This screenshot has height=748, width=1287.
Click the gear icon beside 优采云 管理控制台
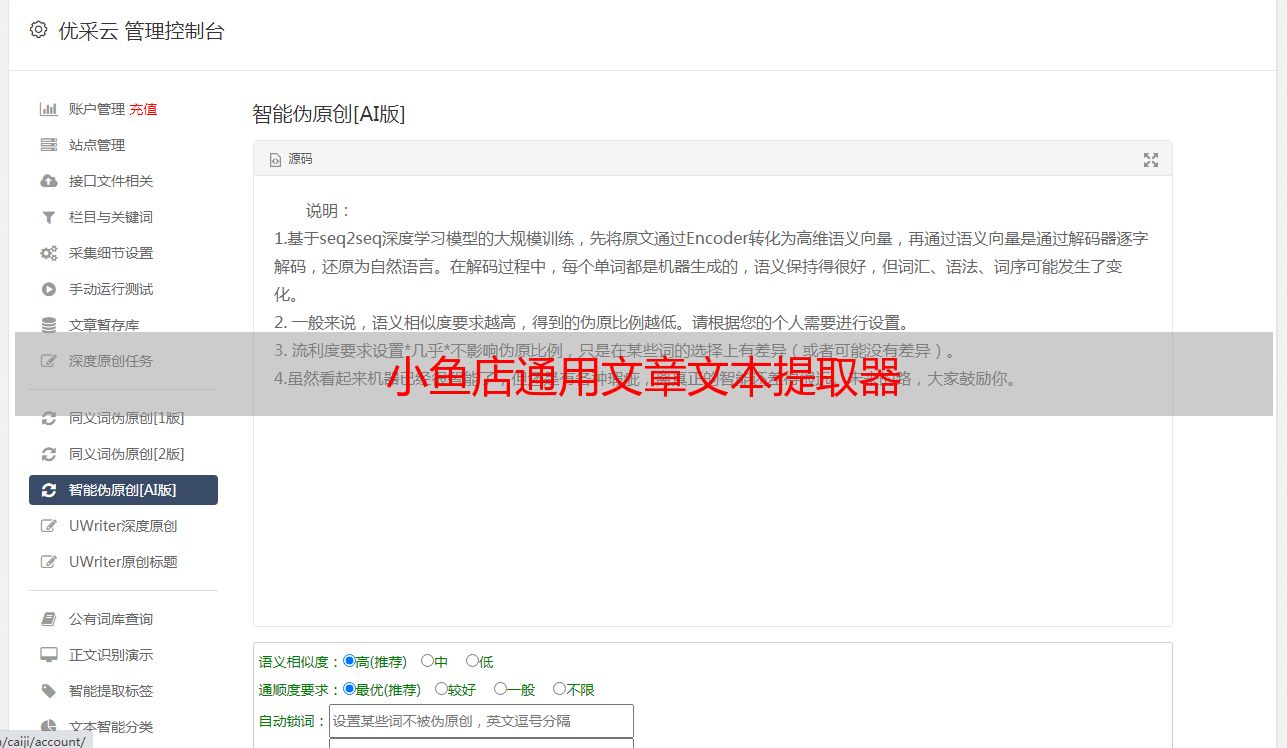click(x=38, y=30)
